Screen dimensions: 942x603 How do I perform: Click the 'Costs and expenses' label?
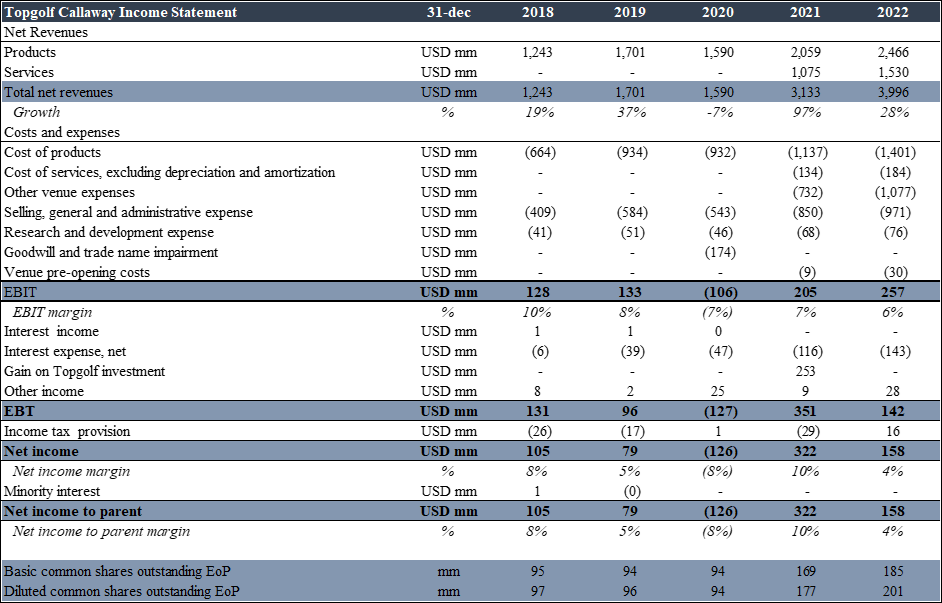tap(62, 132)
